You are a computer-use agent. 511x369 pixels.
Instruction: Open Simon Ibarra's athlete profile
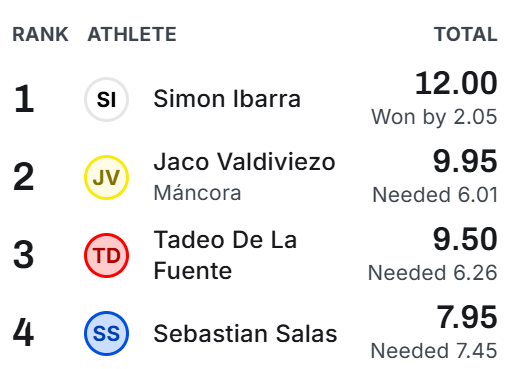(x=227, y=99)
